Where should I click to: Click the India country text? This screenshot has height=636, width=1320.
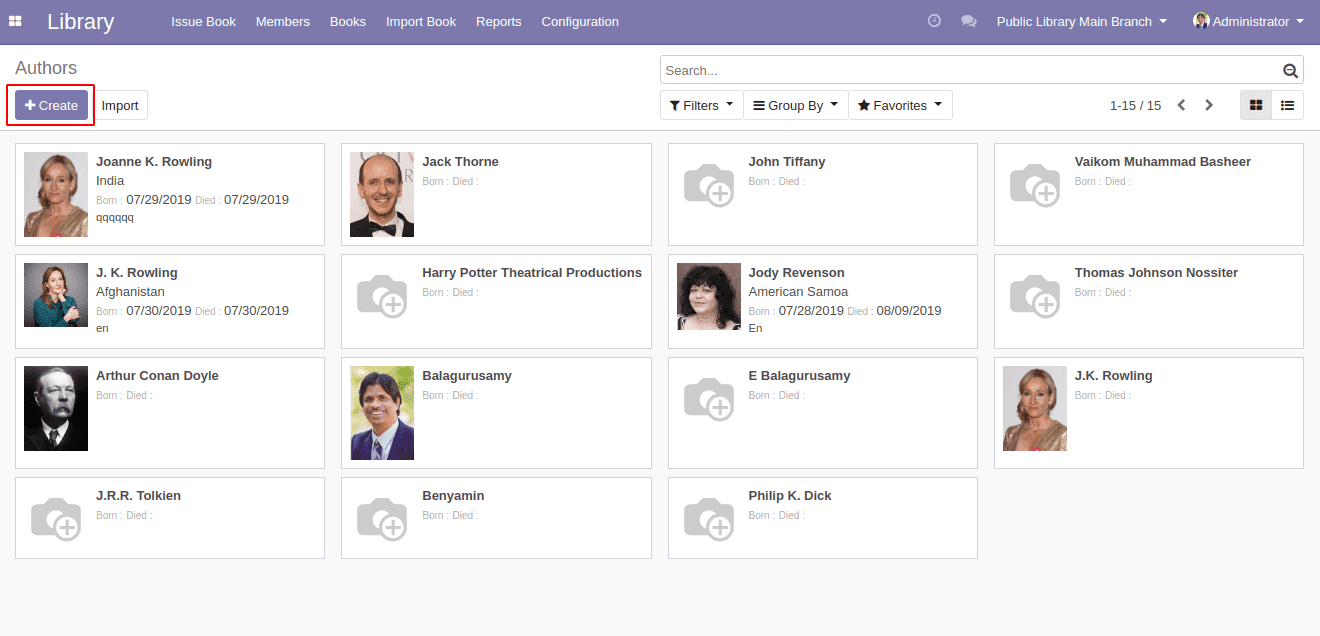[110, 181]
